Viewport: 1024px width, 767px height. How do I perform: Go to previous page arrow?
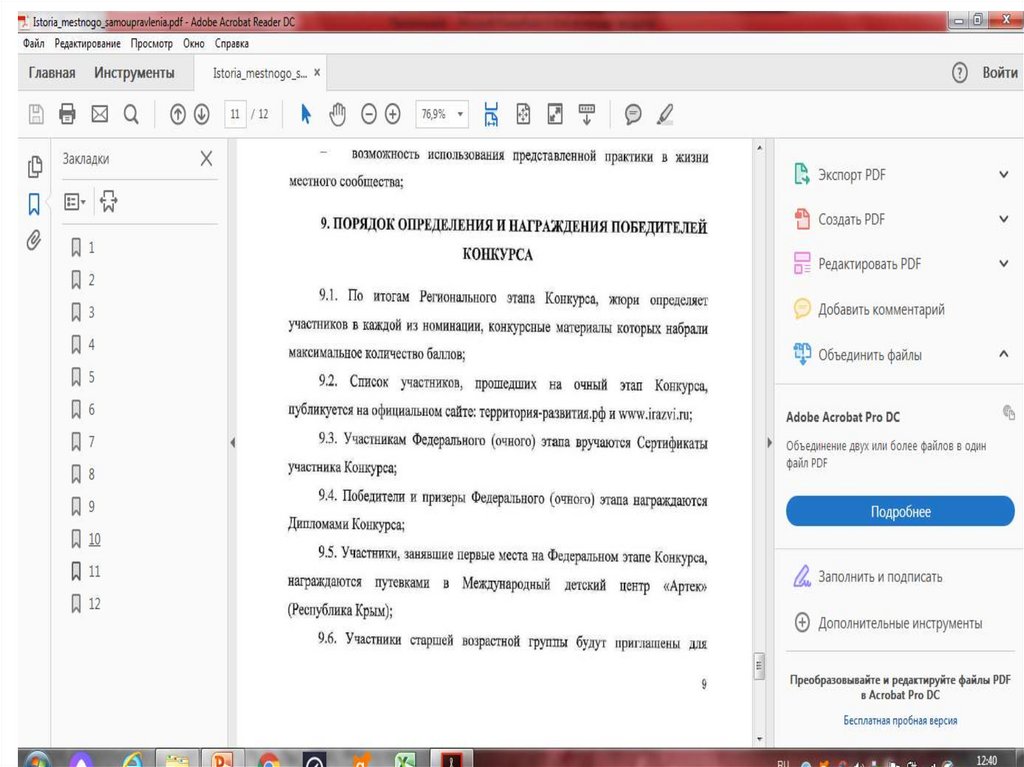click(178, 115)
